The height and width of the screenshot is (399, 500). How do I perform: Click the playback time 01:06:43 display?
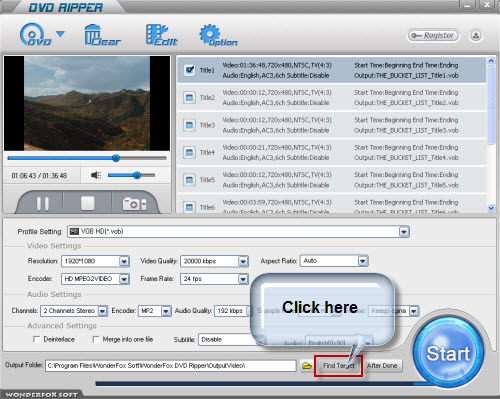pyautogui.click(x=39, y=176)
